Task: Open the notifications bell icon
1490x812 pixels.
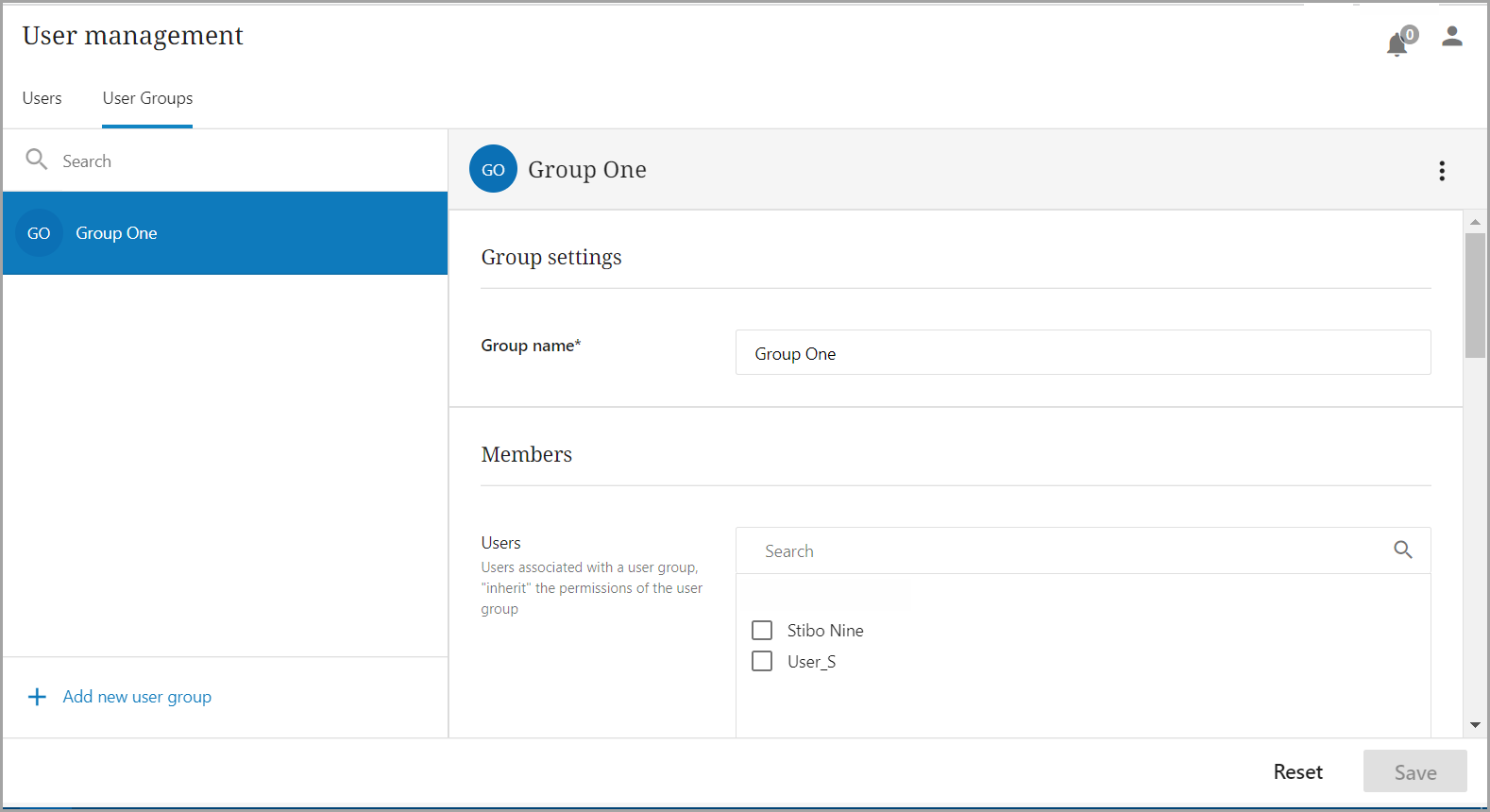Action: point(1397,44)
